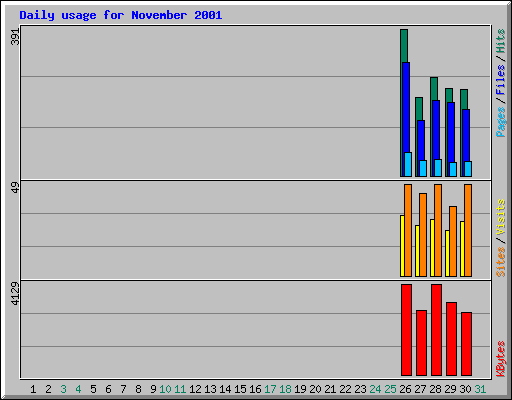This screenshot has width=512, height=400.
Task: Select the red KBytes bar for day 29
Action: coord(451,339)
